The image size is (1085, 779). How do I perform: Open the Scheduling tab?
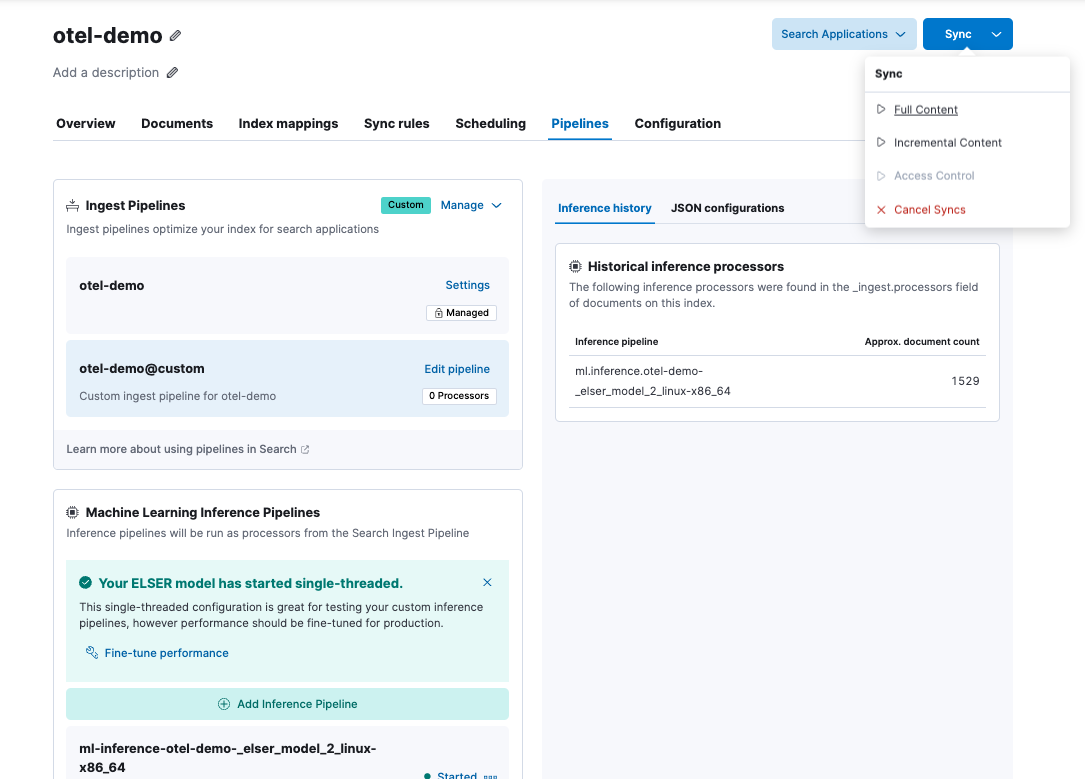490,124
